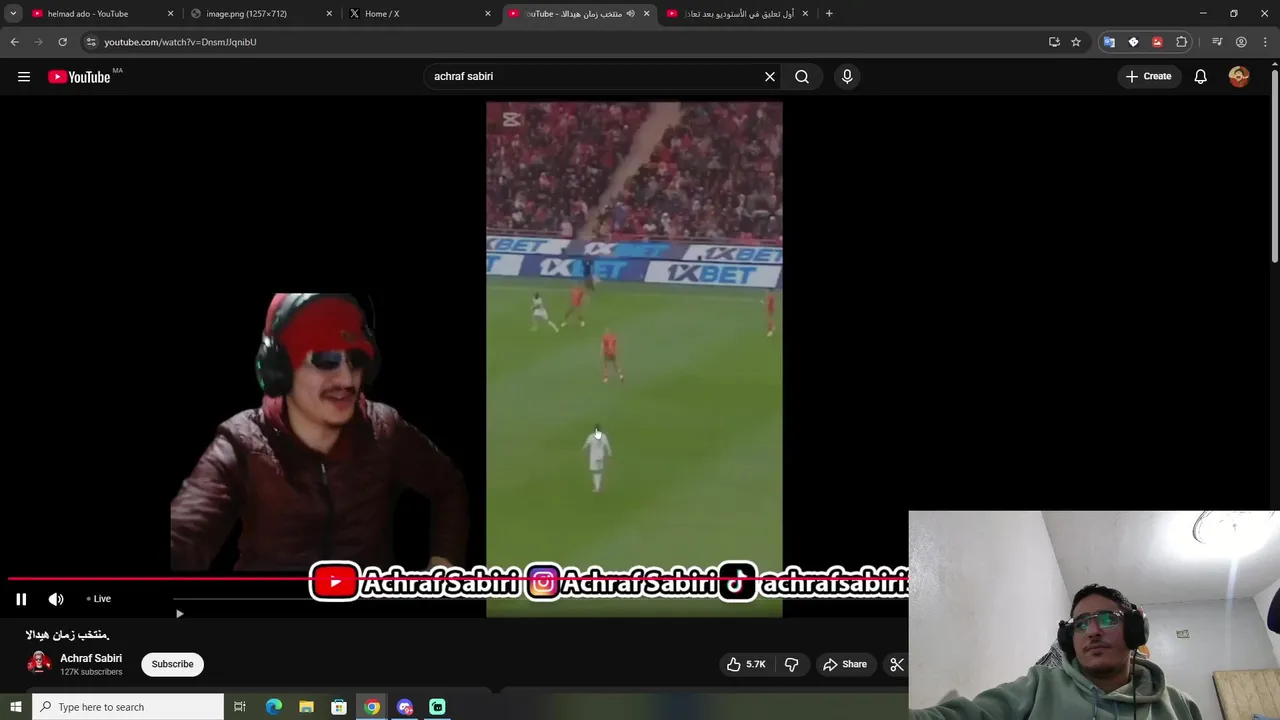
Task: Share the video
Action: [x=845, y=664]
